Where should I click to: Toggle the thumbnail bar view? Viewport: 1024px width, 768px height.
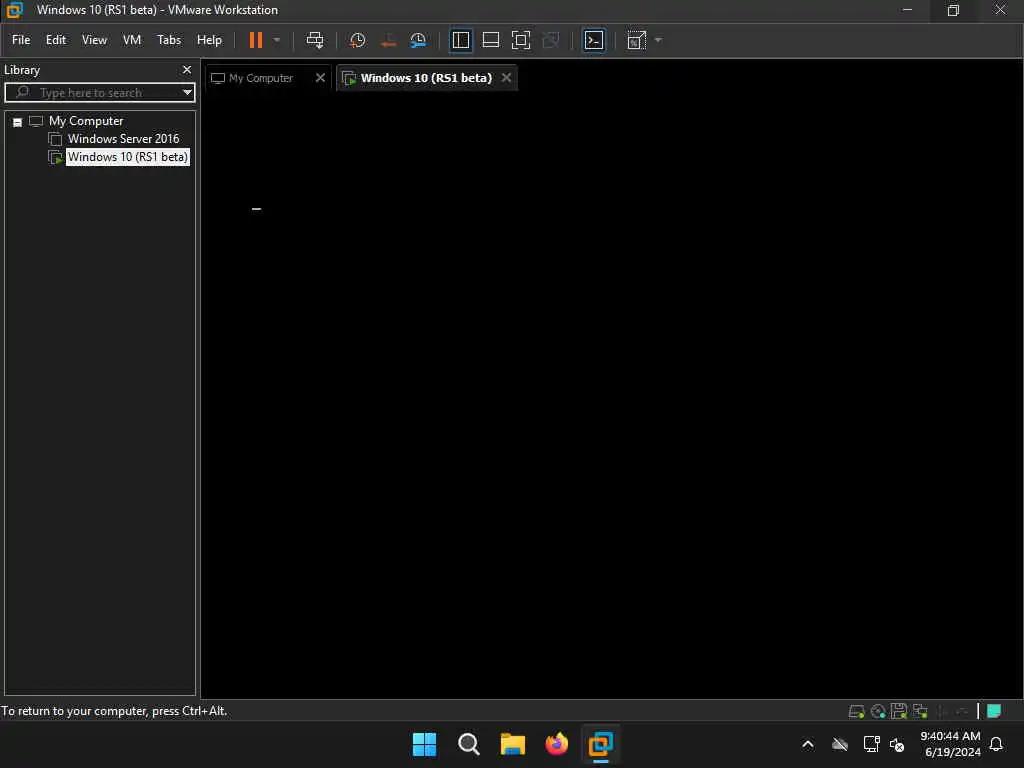point(490,40)
